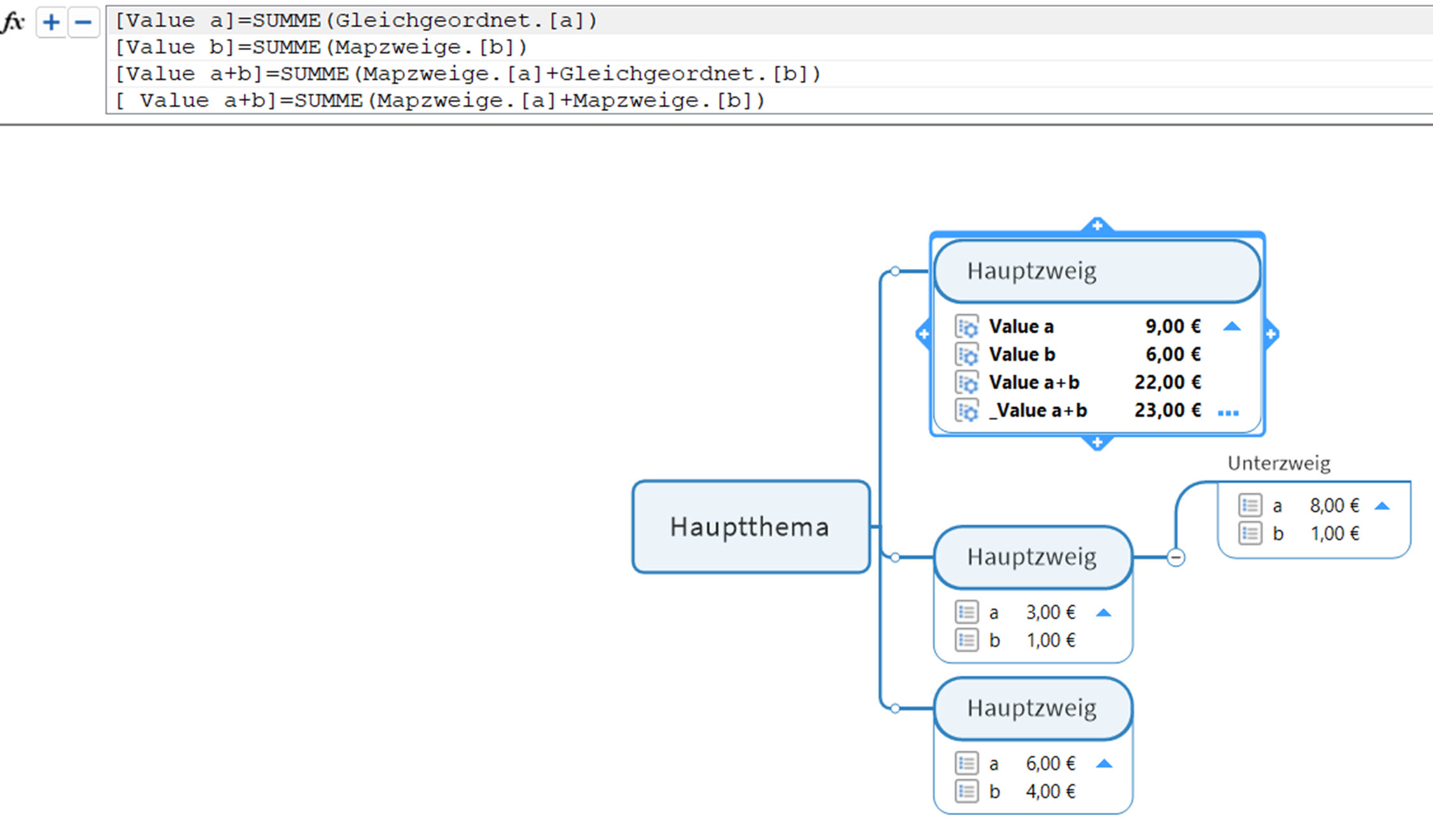Click calculated property icon beside Value b
Viewport: 1433px width, 840px height.
[967, 355]
